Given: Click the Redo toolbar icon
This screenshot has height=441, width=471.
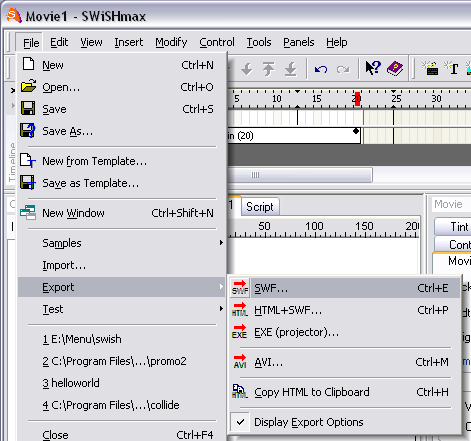Looking at the screenshot, I should [x=343, y=69].
